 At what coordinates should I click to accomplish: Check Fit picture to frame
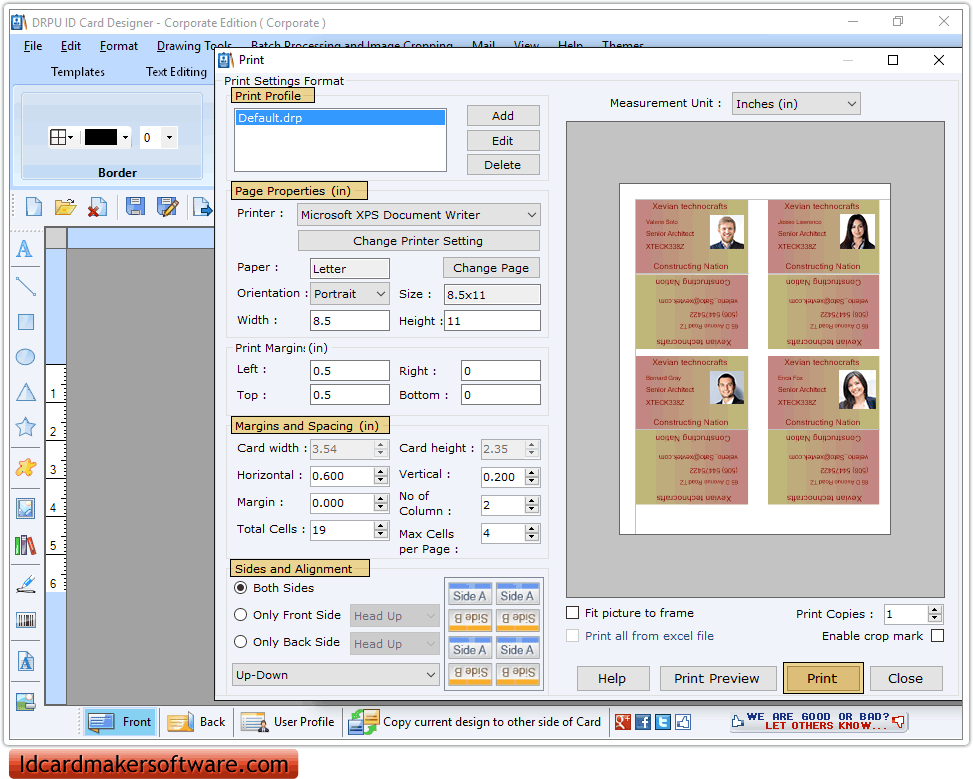tap(572, 614)
